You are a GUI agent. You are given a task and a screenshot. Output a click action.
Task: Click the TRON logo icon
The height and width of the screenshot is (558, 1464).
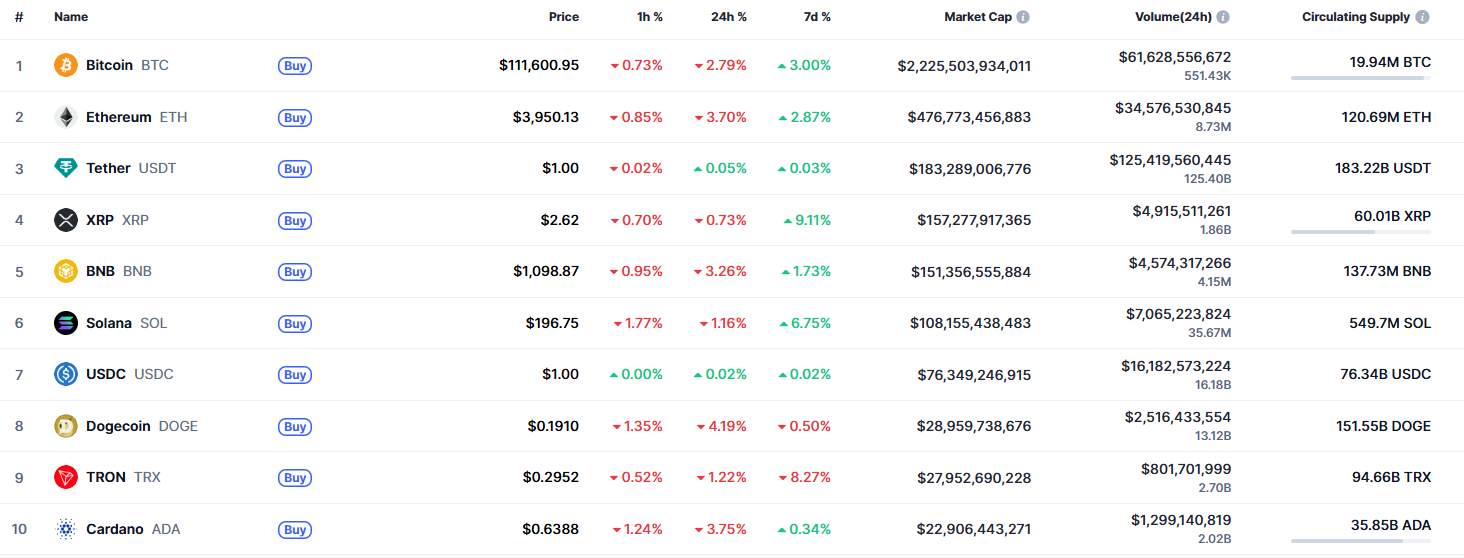65,477
